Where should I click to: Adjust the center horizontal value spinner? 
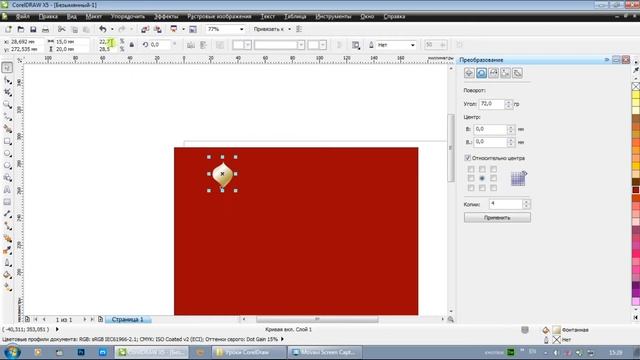pos(511,129)
